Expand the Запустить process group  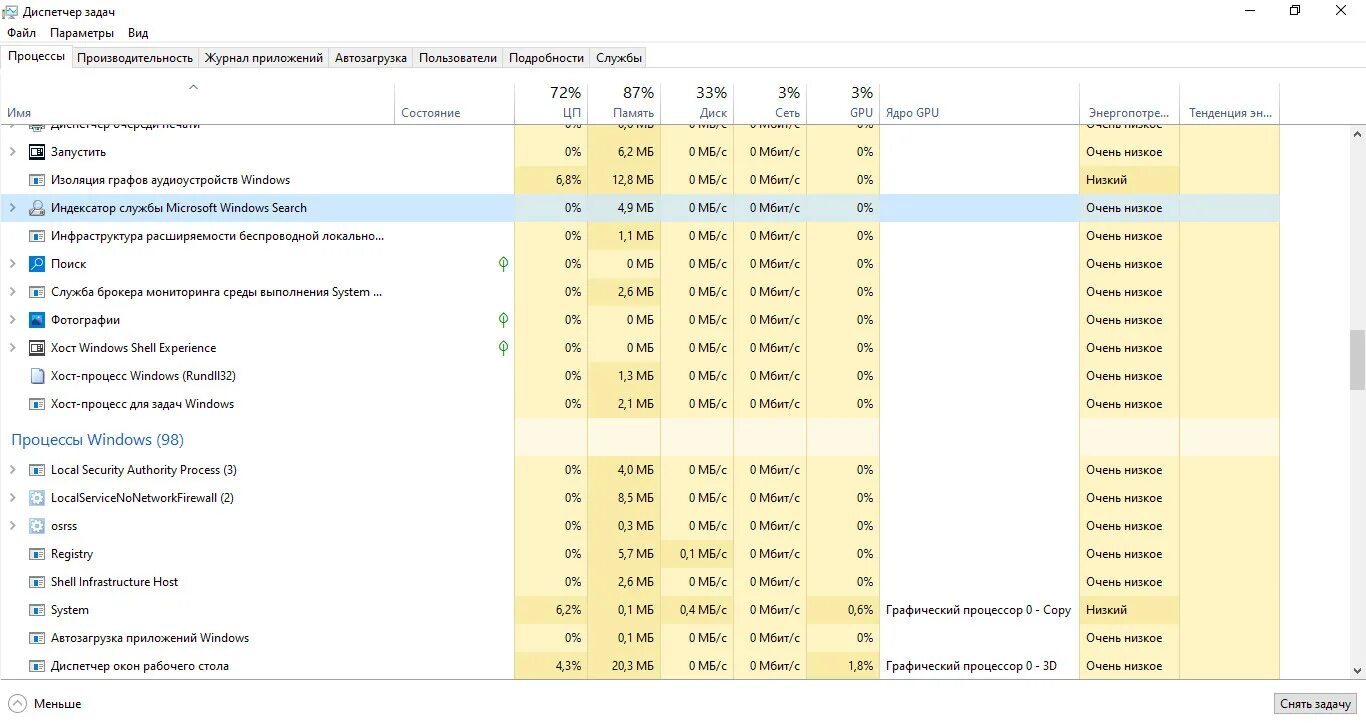click(12, 152)
